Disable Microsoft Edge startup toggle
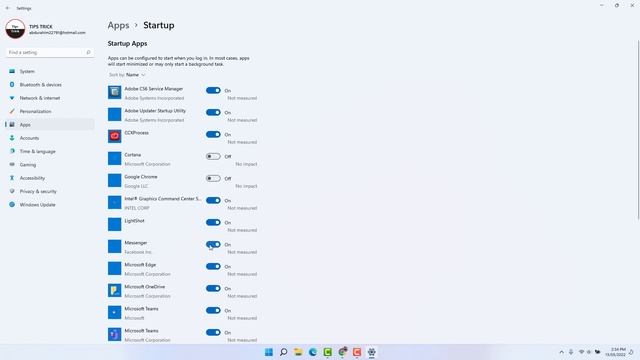The width and height of the screenshot is (640, 360). click(x=213, y=267)
